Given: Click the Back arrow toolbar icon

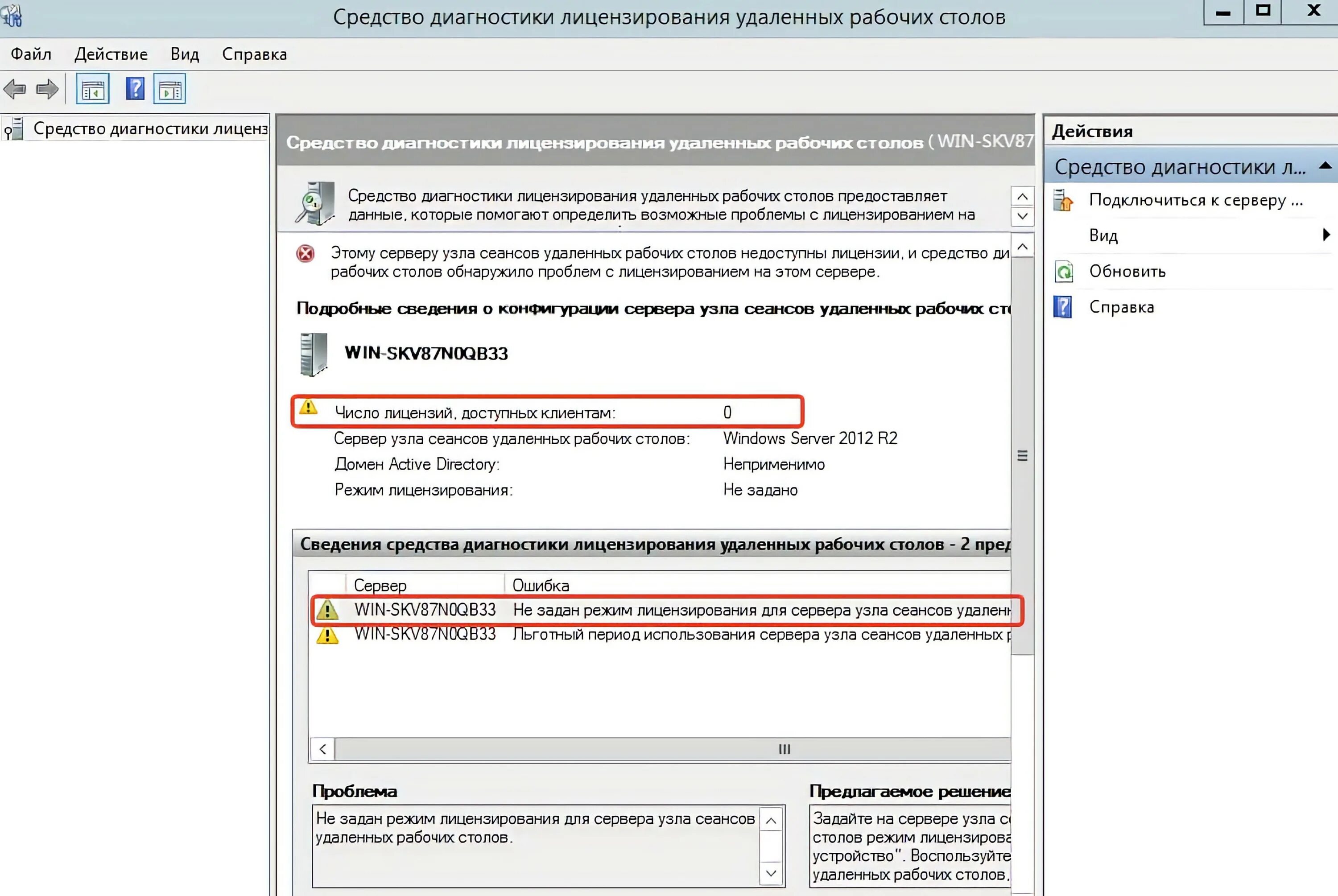Looking at the screenshot, I should click(x=15, y=89).
